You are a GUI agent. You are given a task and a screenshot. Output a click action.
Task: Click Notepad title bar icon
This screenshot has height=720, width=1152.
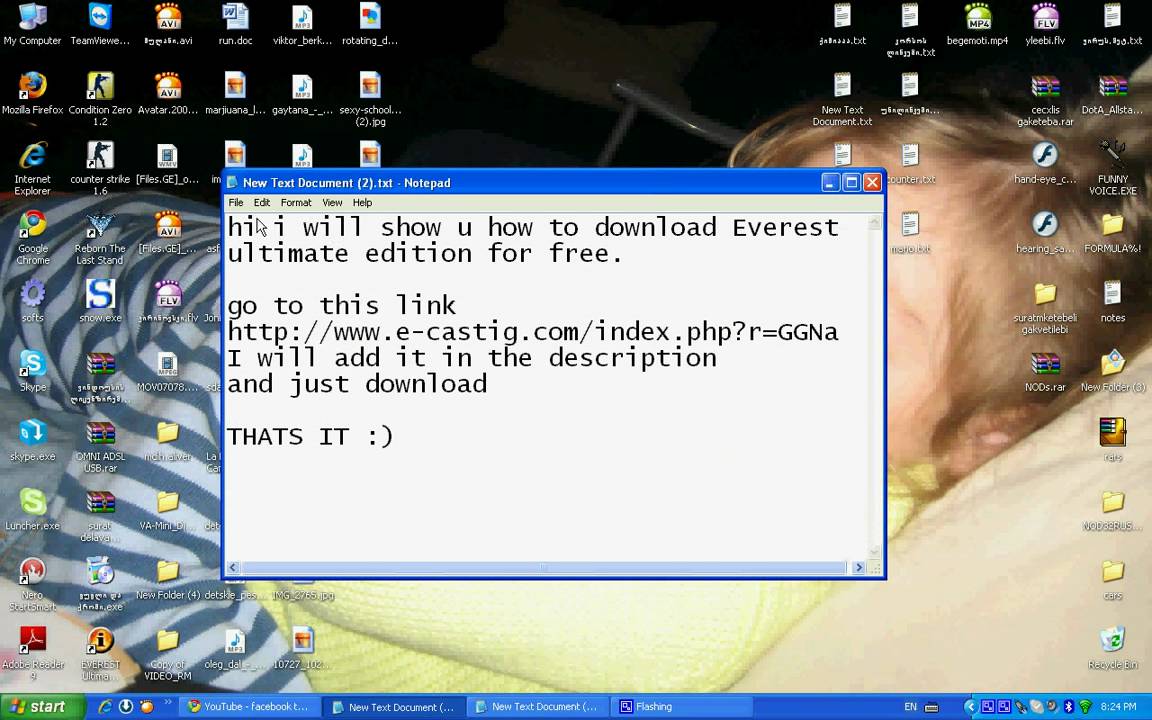coord(232,183)
